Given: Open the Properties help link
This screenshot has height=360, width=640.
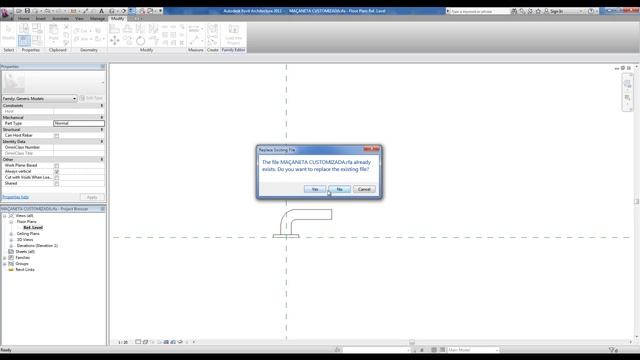Looking at the screenshot, I should coord(16,197).
